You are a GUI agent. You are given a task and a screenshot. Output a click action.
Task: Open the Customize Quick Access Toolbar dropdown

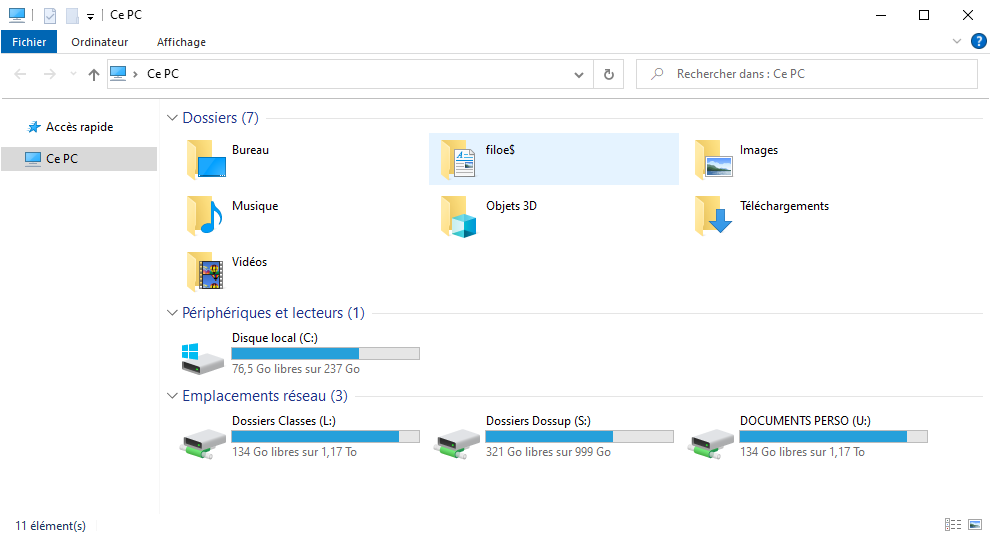point(90,16)
